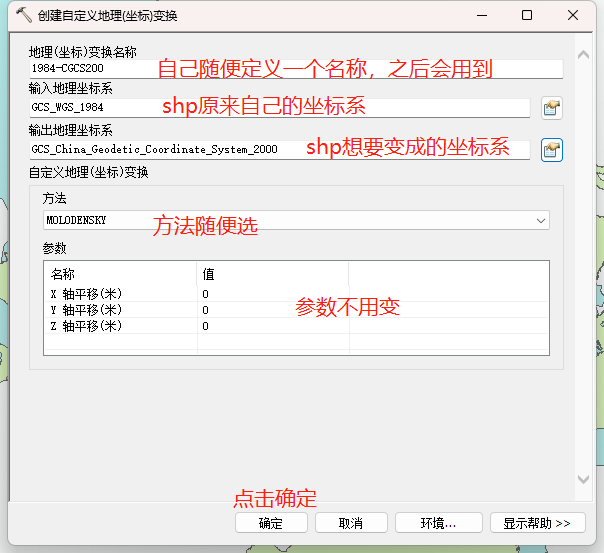Click the Z 轴平移(米) parameter name
The height and width of the screenshot is (553, 604).
[x=87, y=326]
